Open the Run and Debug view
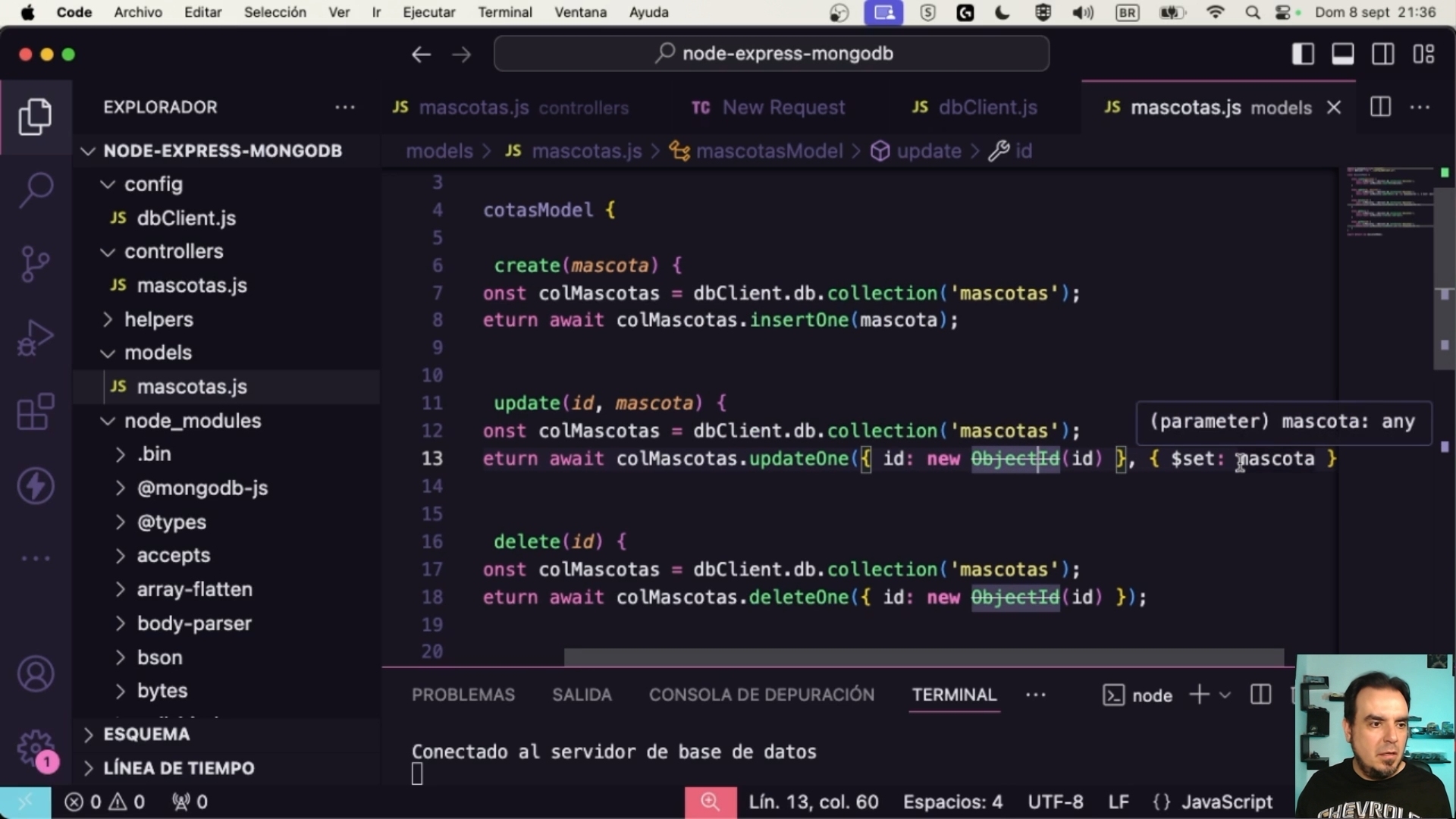The image size is (1456, 819). pos(35,337)
